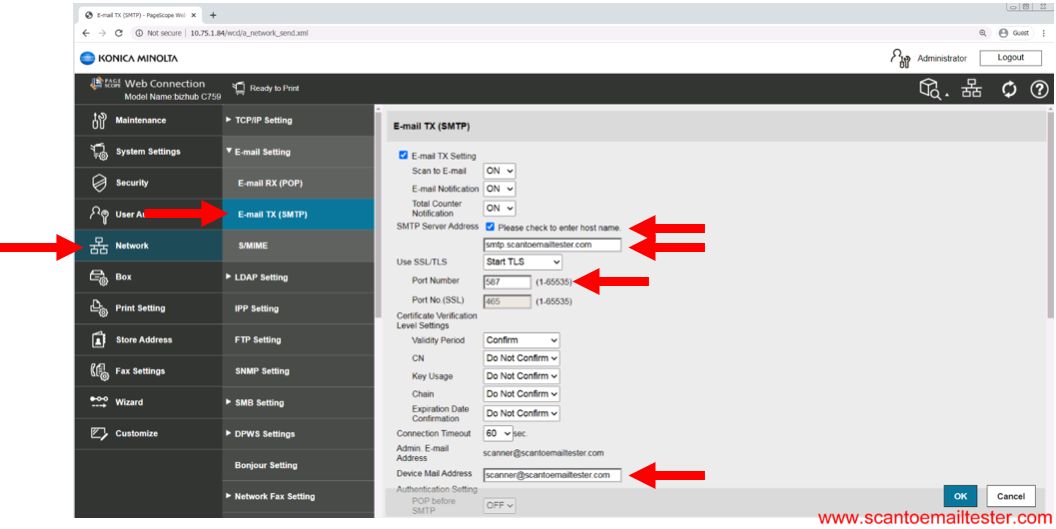
Task: Click the Maintenance wrench icon in sidebar
Action: point(99,121)
